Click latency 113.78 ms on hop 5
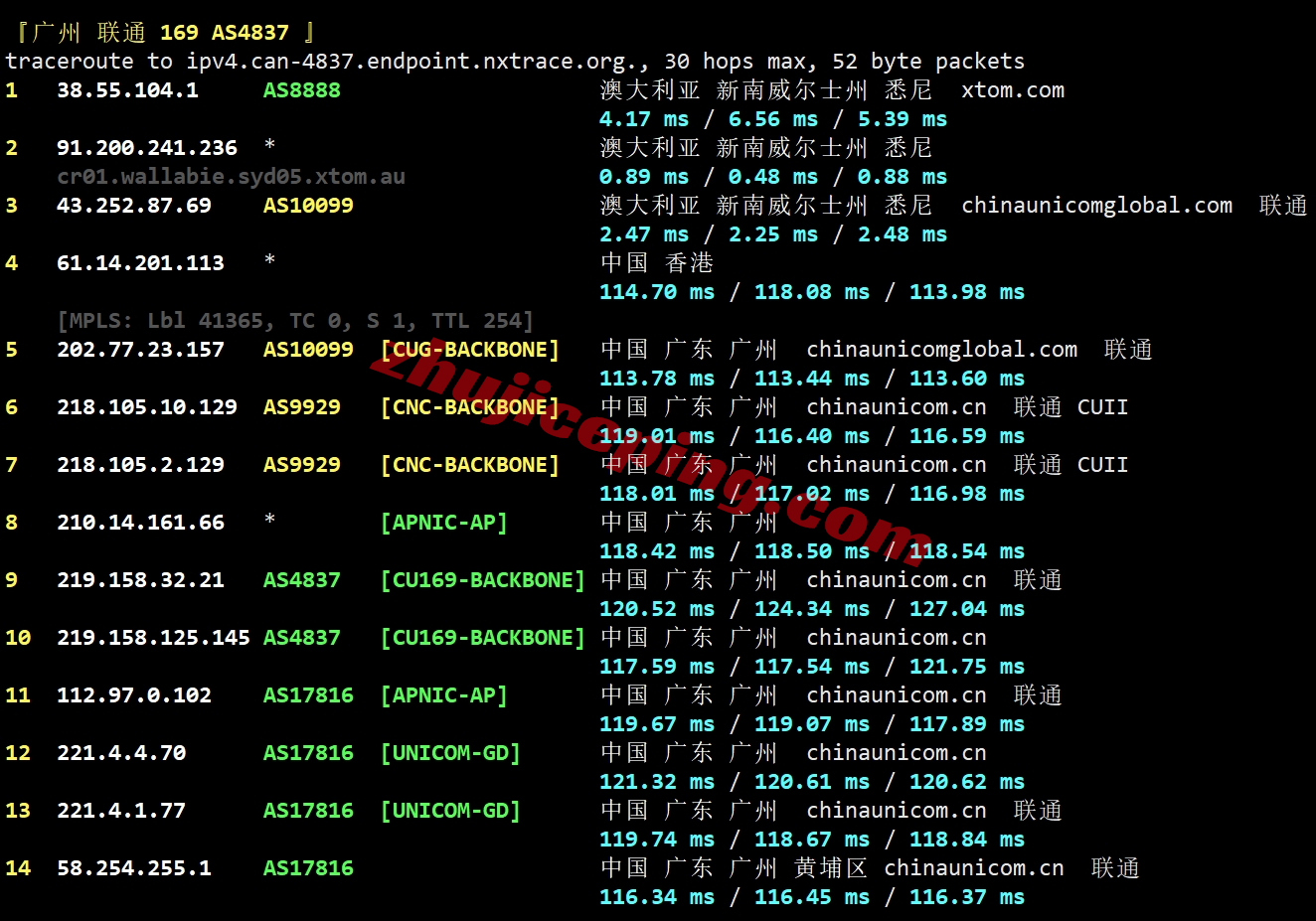The width and height of the screenshot is (1316, 921). click(x=657, y=379)
